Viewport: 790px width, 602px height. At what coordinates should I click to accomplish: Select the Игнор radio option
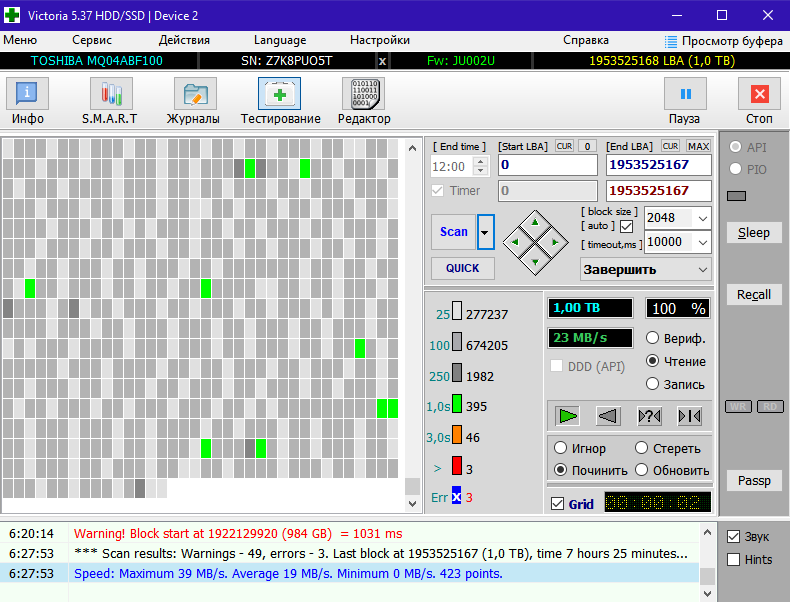coord(561,448)
